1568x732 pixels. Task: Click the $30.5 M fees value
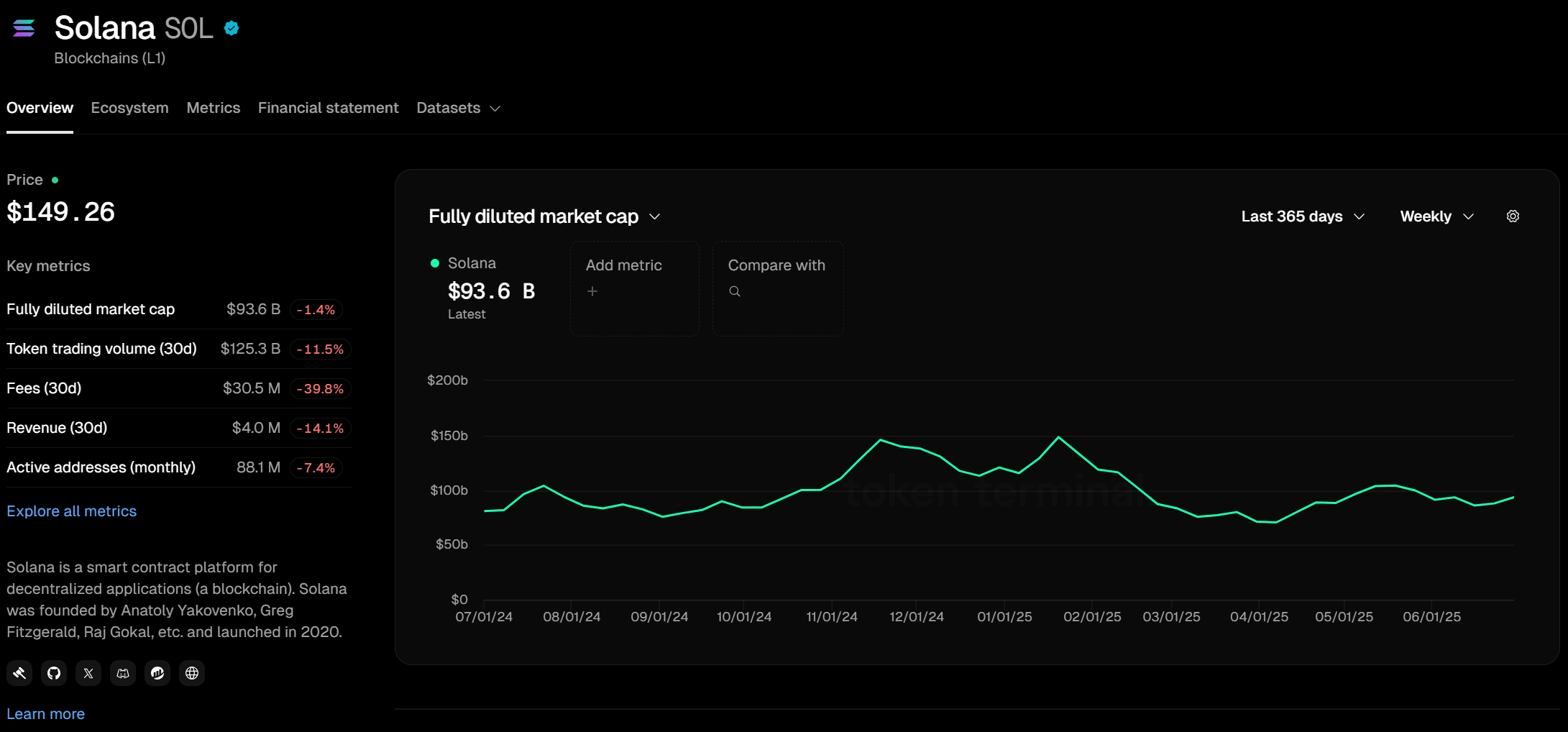252,388
